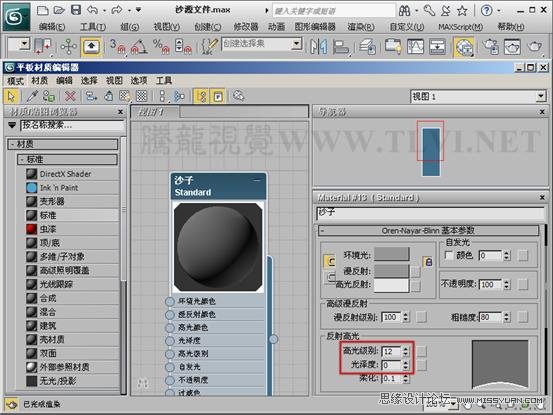Open the layer manager icon
Screen dimensions: 553x415
click(x=368, y=47)
